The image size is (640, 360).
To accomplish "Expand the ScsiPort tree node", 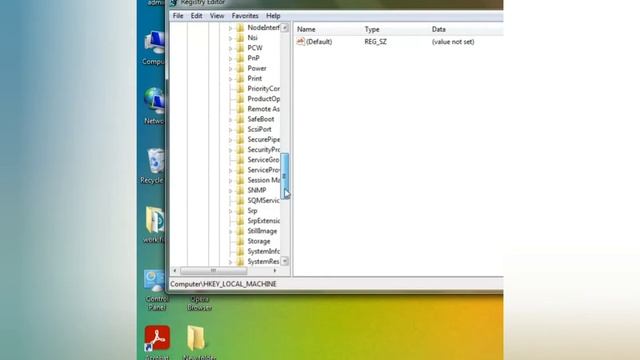I will coord(230,130).
